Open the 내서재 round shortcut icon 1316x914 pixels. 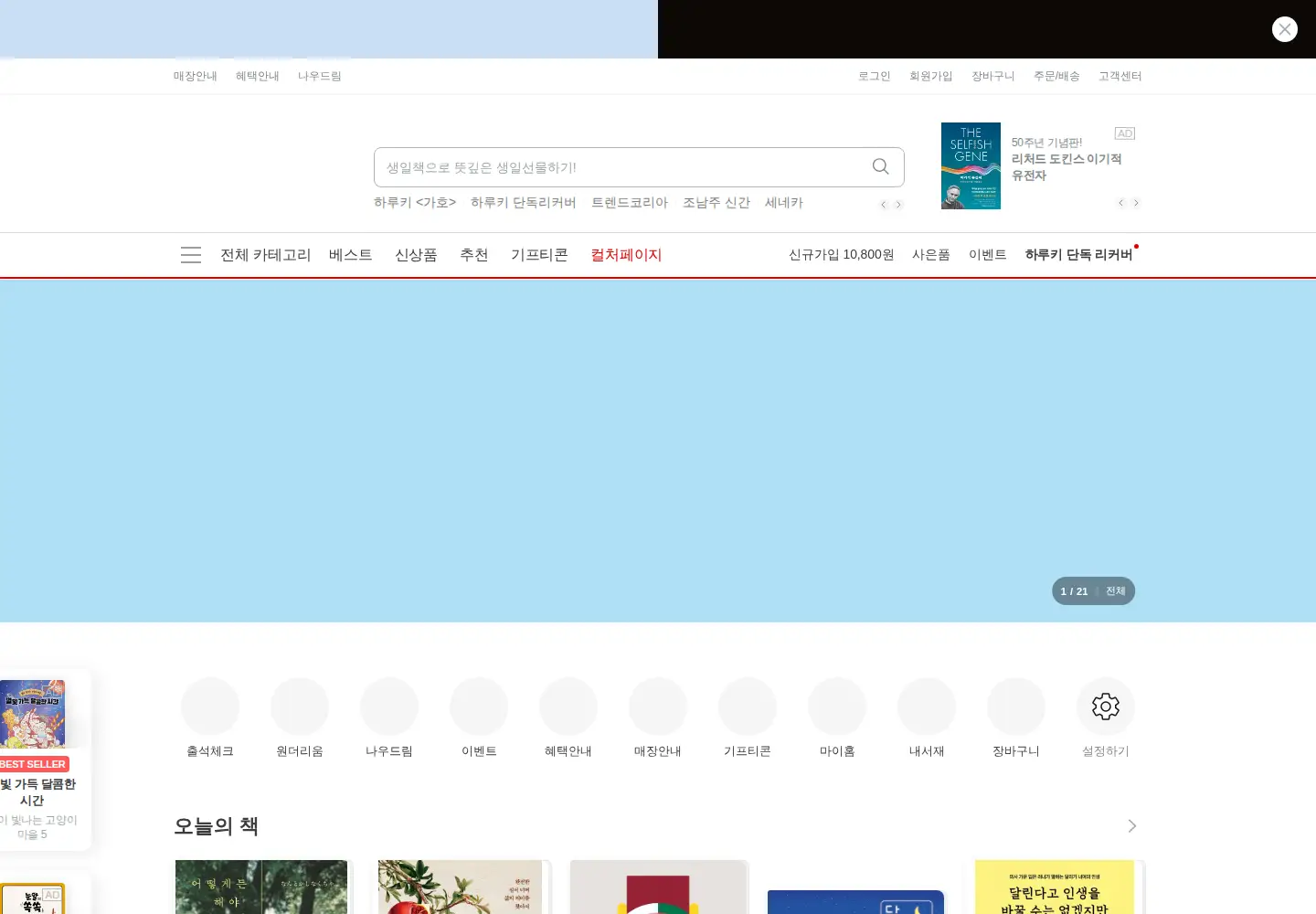point(927,707)
